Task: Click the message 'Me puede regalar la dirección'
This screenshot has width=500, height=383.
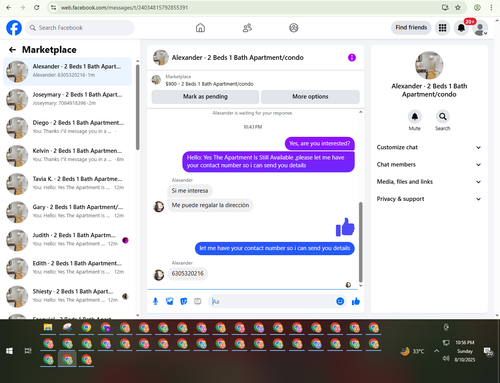Action: click(x=210, y=205)
